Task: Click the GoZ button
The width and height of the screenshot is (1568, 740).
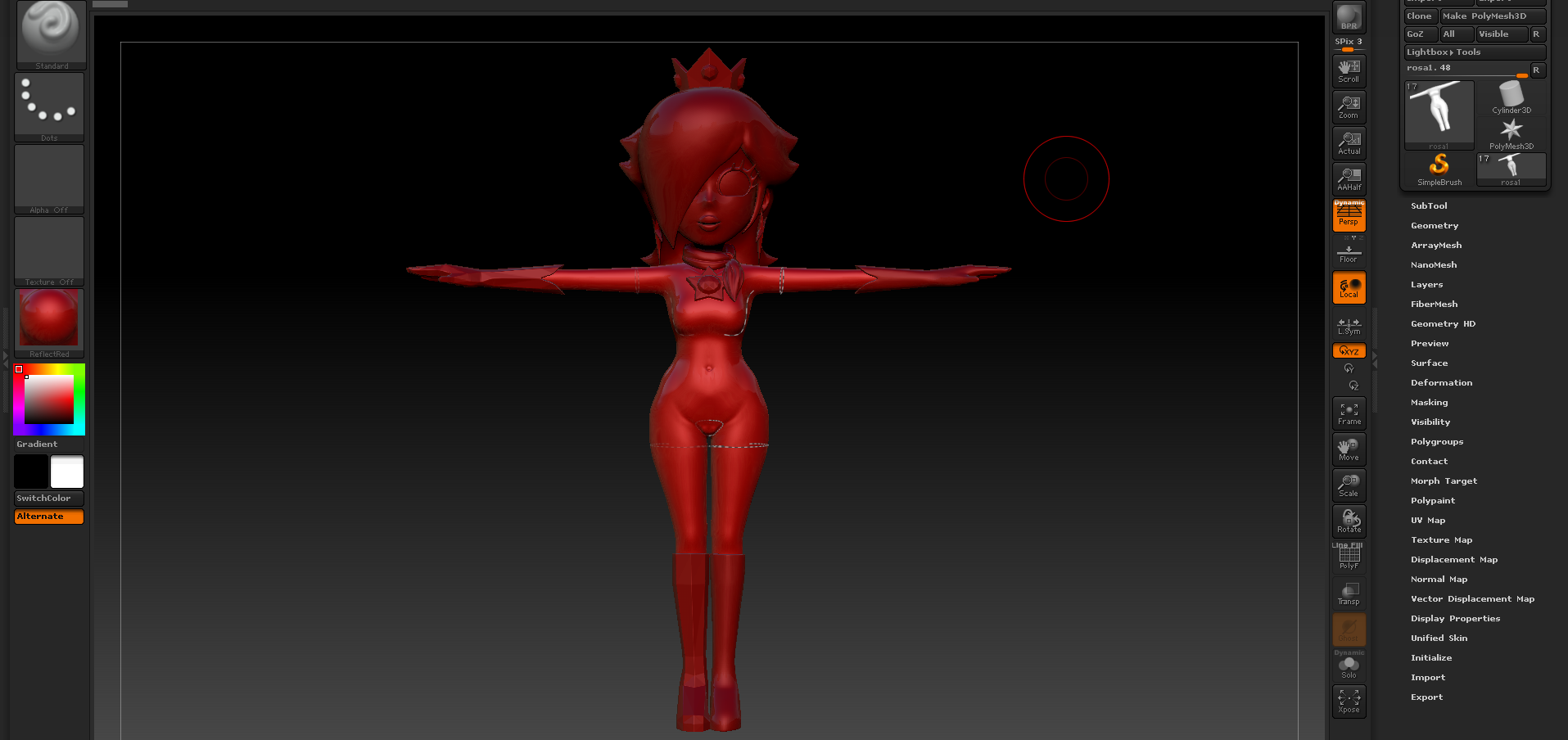Action: point(1421,34)
